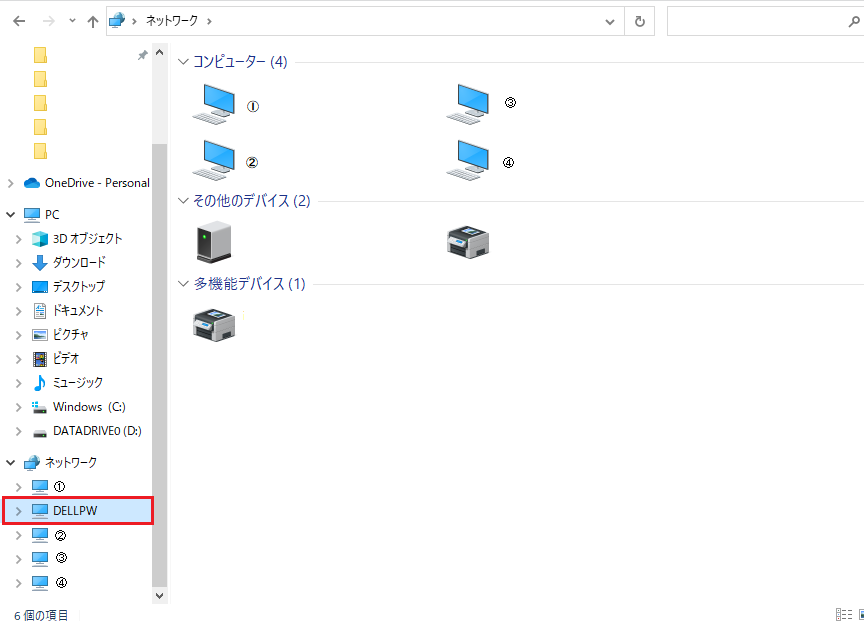Select the printer under 多機能デバイス
The image size is (864, 626).
[x=213, y=323]
